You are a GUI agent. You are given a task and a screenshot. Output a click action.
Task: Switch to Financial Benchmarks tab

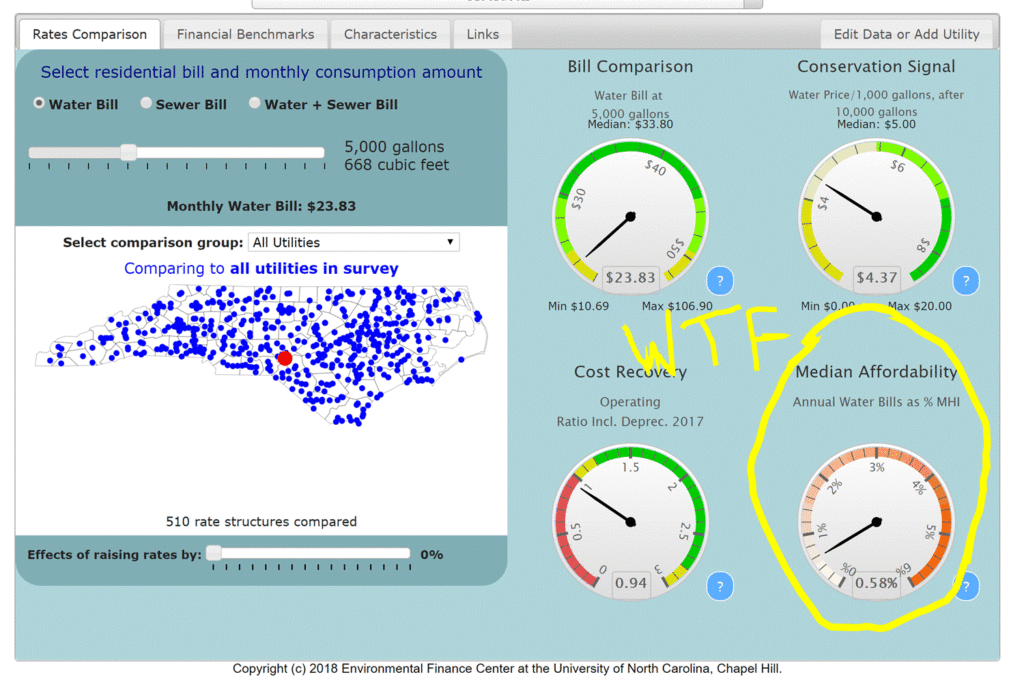tap(245, 34)
